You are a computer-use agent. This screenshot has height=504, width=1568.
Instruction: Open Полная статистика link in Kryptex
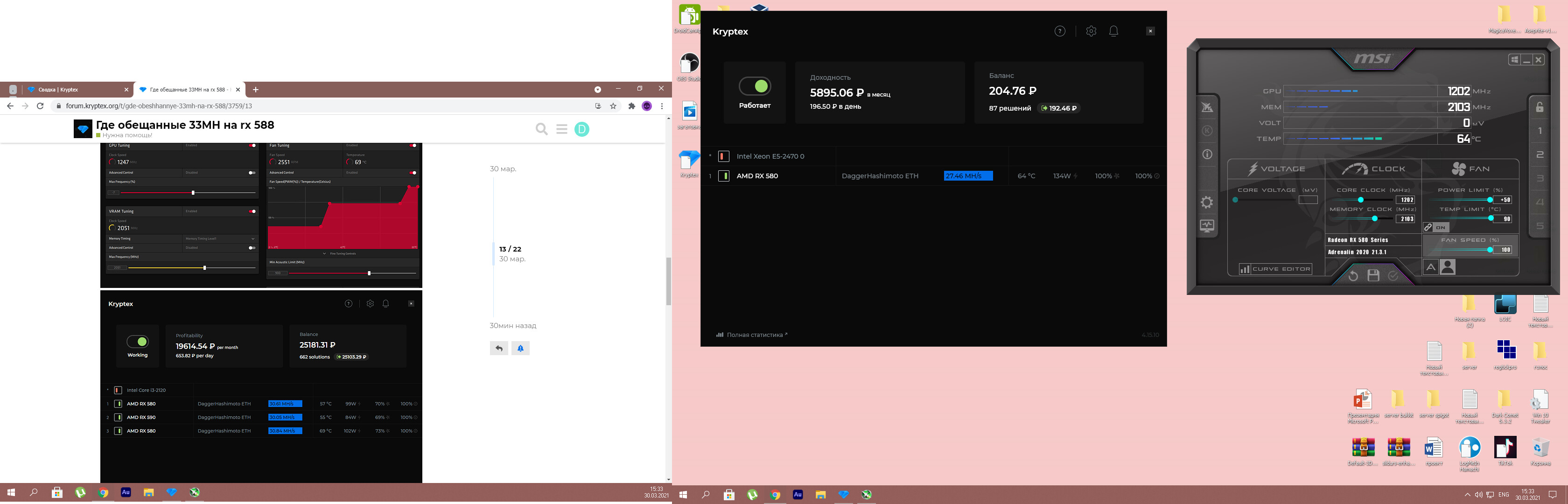coord(752,335)
